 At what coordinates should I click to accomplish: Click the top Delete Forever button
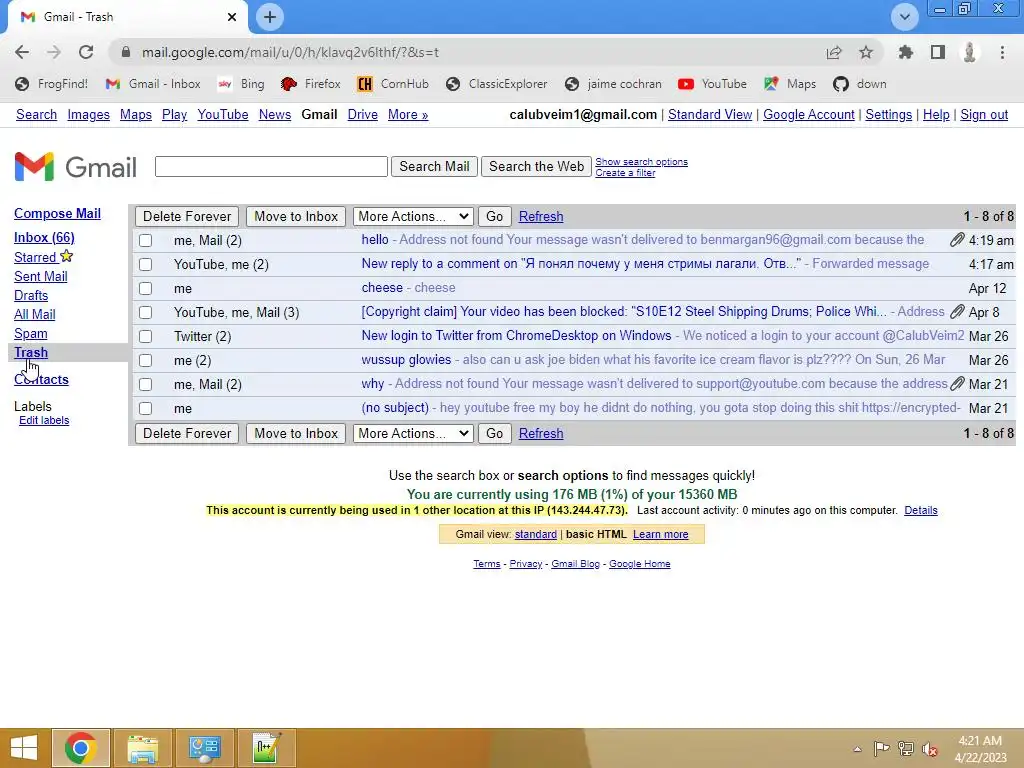click(187, 216)
